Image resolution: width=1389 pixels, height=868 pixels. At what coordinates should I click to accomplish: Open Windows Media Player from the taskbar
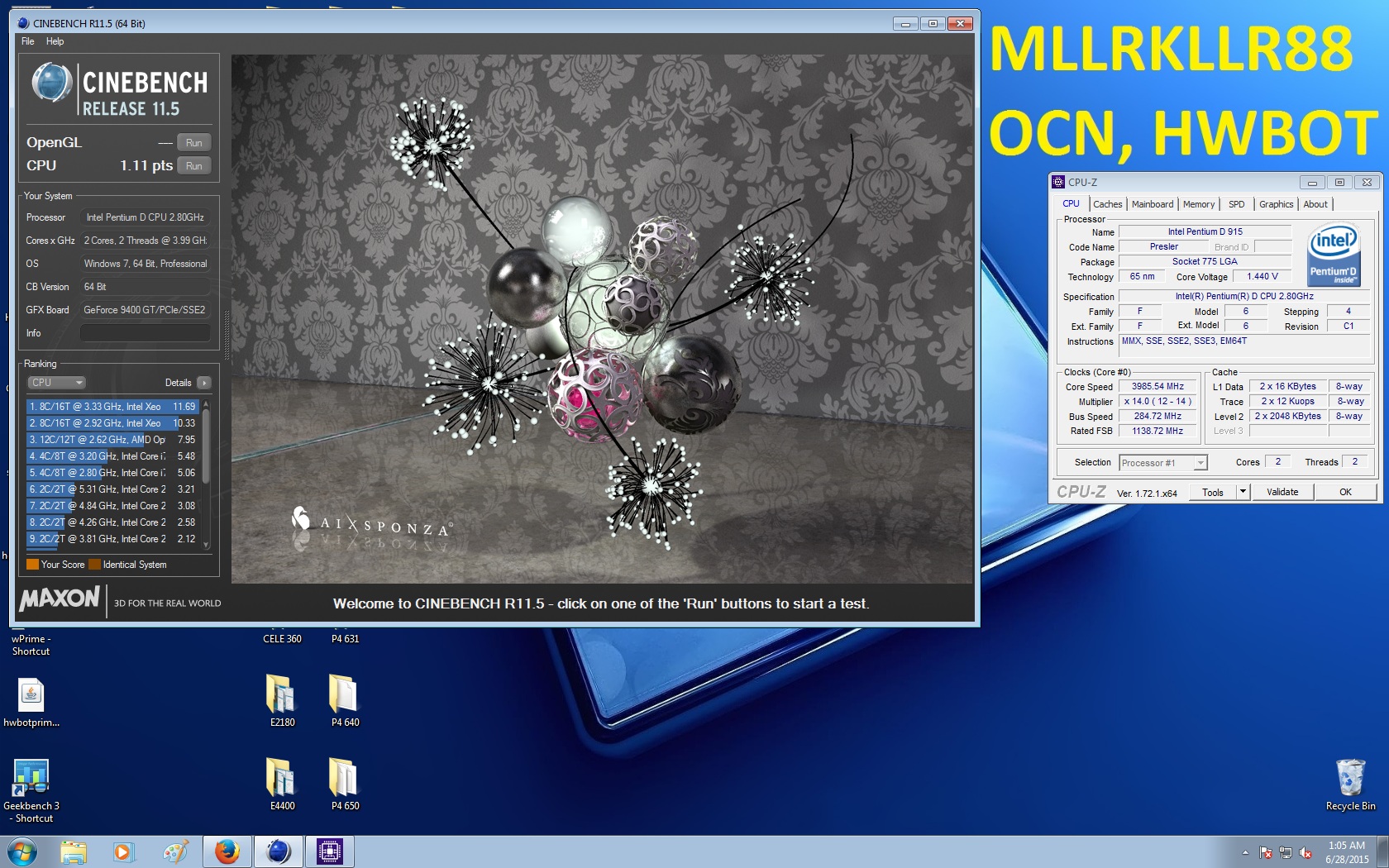(122, 852)
